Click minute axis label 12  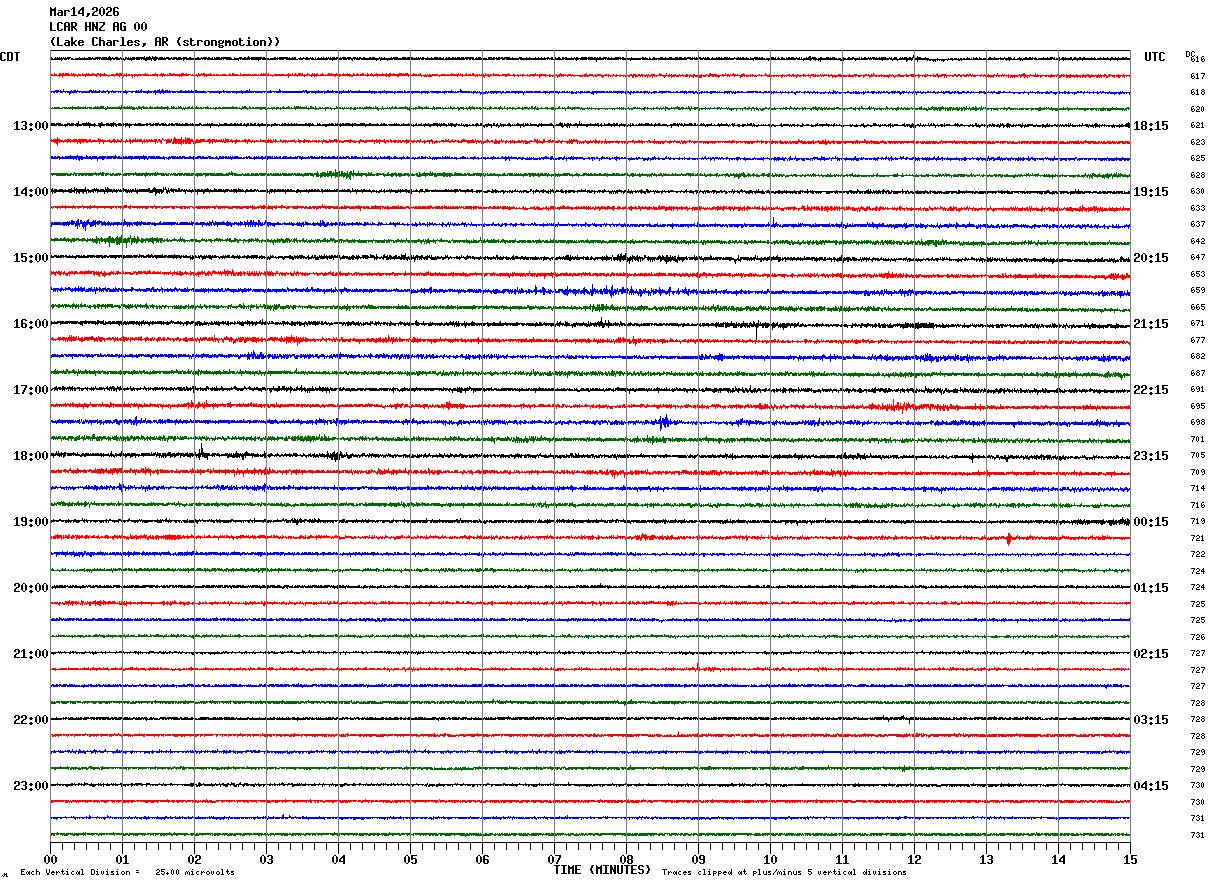[x=914, y=859]
